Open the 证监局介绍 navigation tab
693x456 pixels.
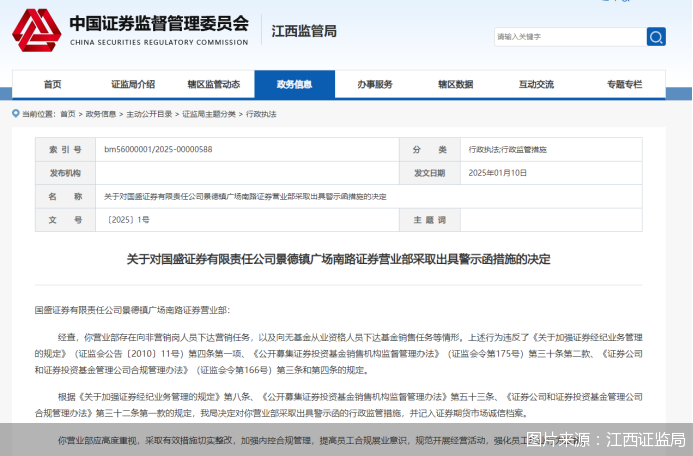point(133,84)
